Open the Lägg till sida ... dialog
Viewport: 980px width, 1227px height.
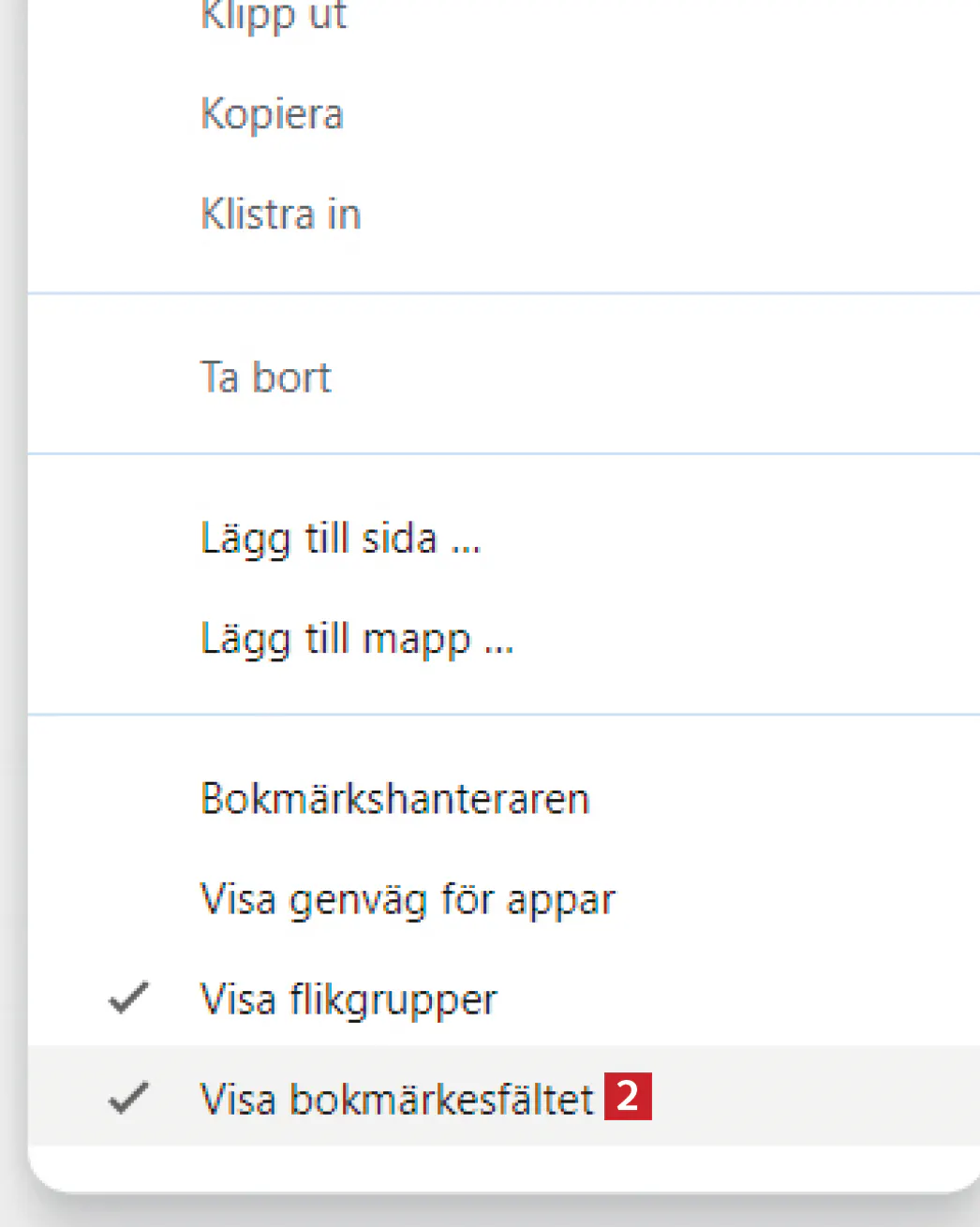click(340, 540)
